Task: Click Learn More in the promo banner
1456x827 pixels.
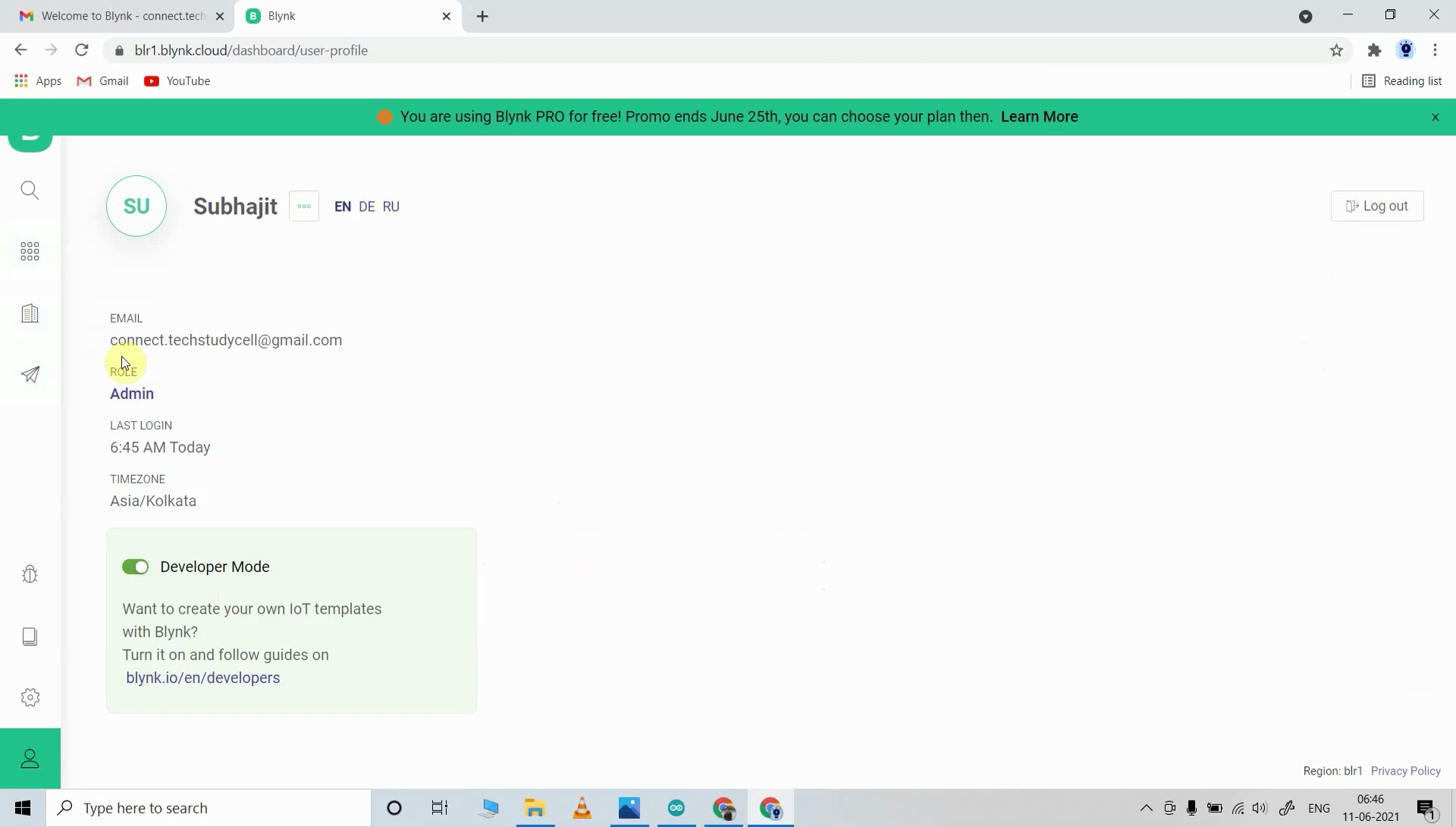Action: pos(1040,117)
